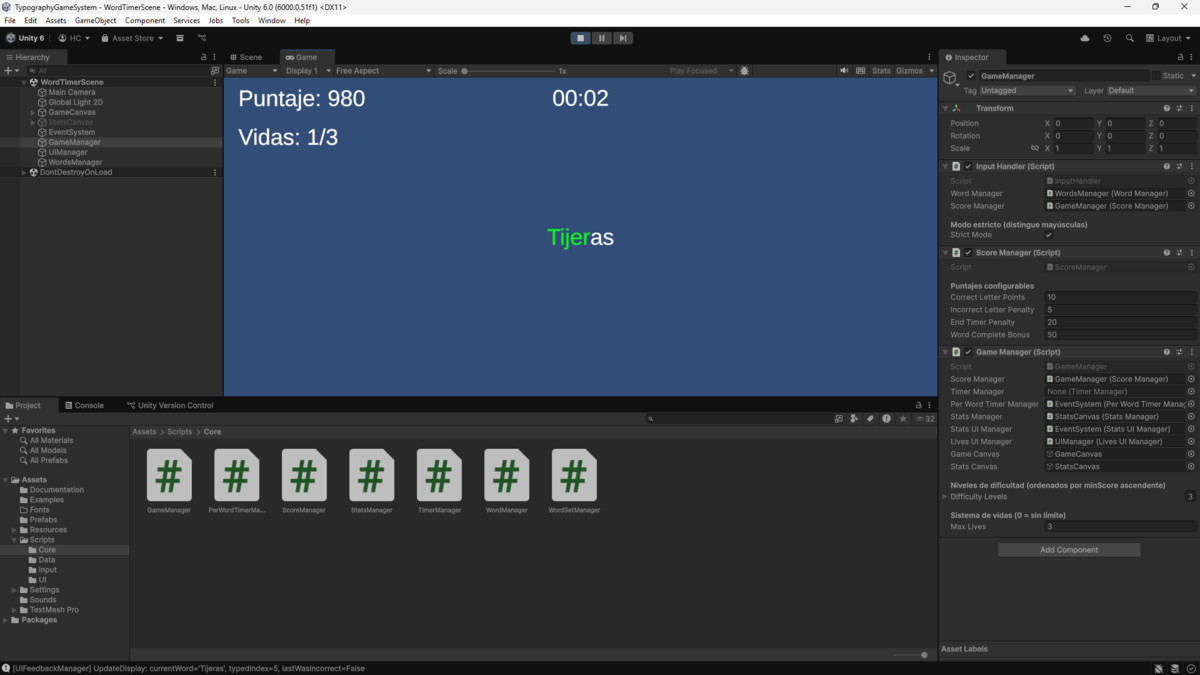Expand StatsCanvas in Hierarchy
Screen dimensions: 1200x675
pyautogui.click(x=33, y=122)
